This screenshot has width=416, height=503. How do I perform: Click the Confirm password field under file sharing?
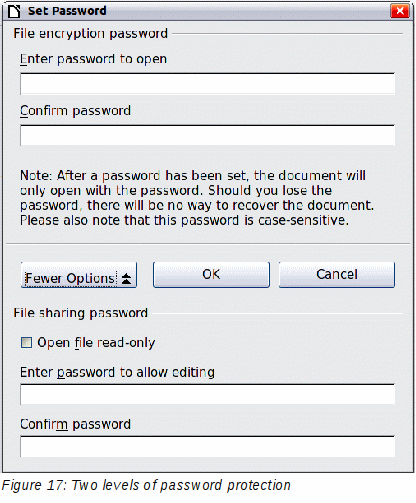(x=207, y=446)
